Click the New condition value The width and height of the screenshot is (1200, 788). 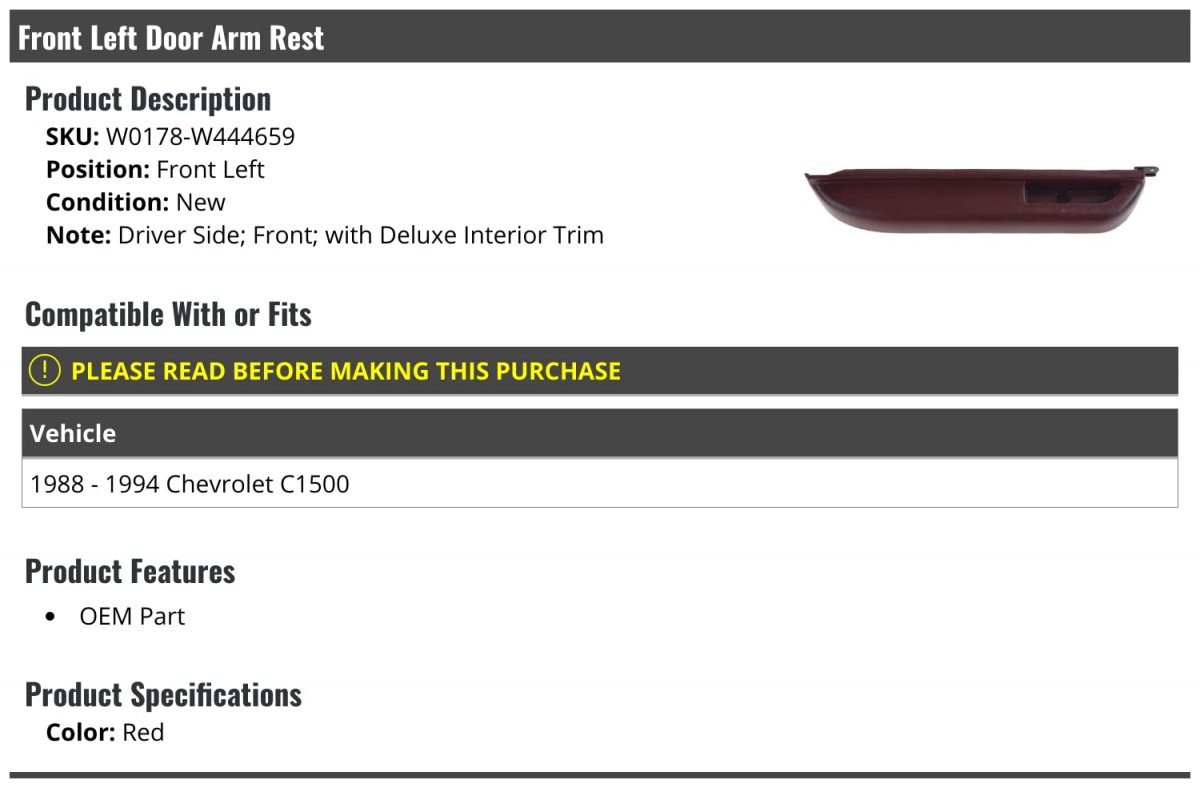(200, 202)
